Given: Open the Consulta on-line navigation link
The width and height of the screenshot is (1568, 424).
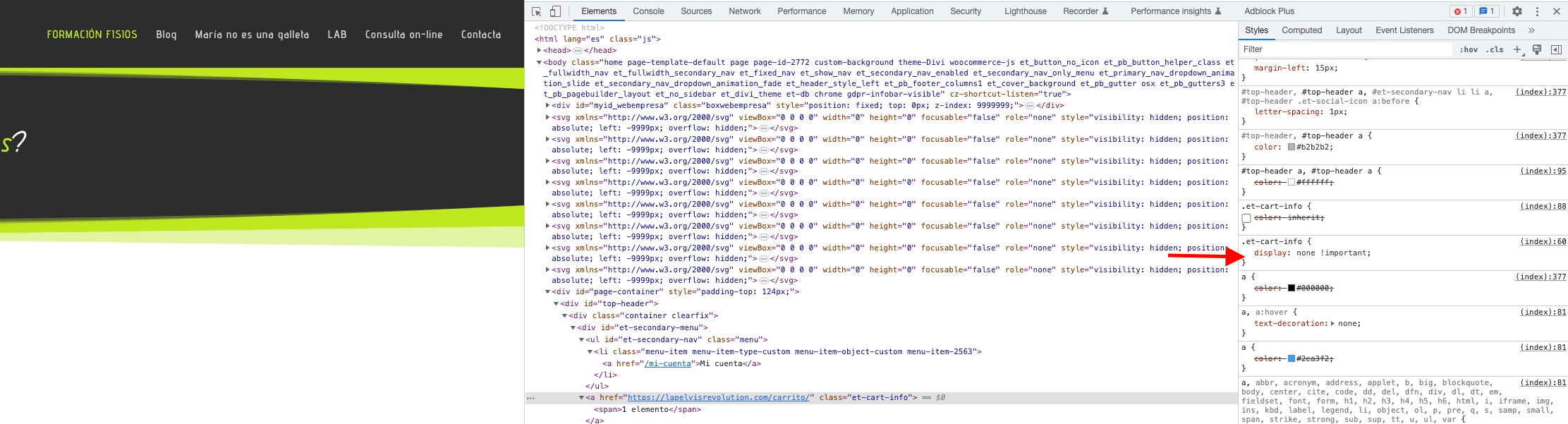Looking at the screenshot, I should (x=404, y=35).
